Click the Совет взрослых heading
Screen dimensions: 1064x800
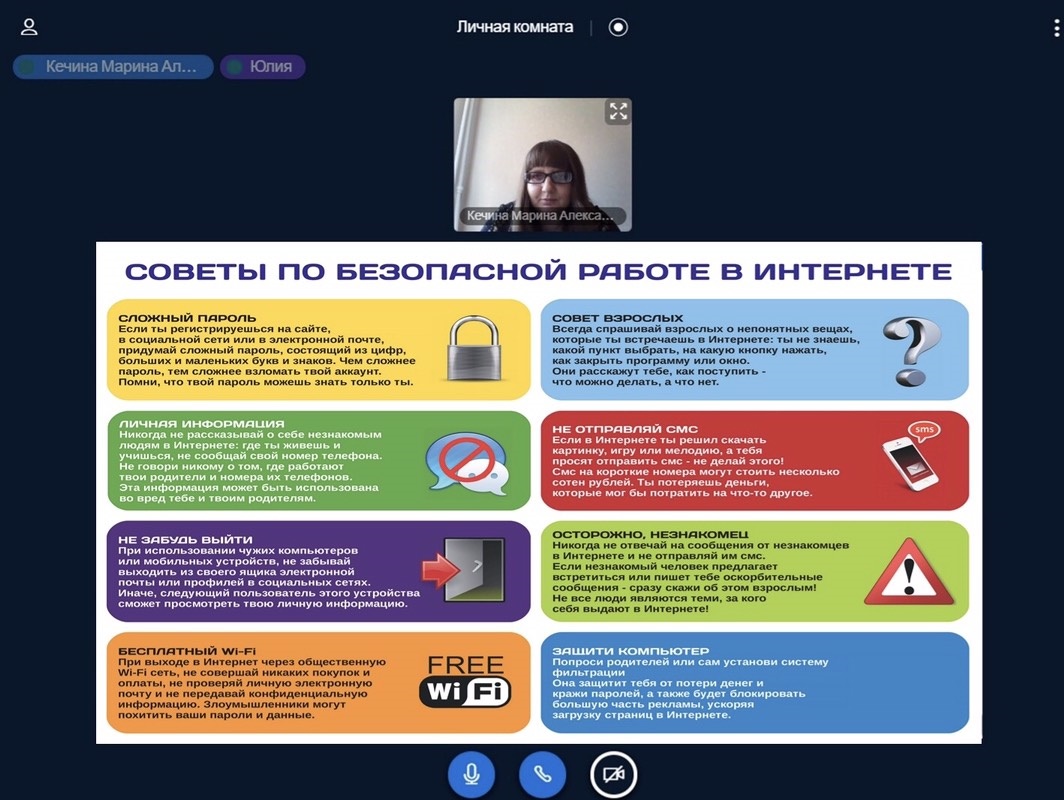618,318
